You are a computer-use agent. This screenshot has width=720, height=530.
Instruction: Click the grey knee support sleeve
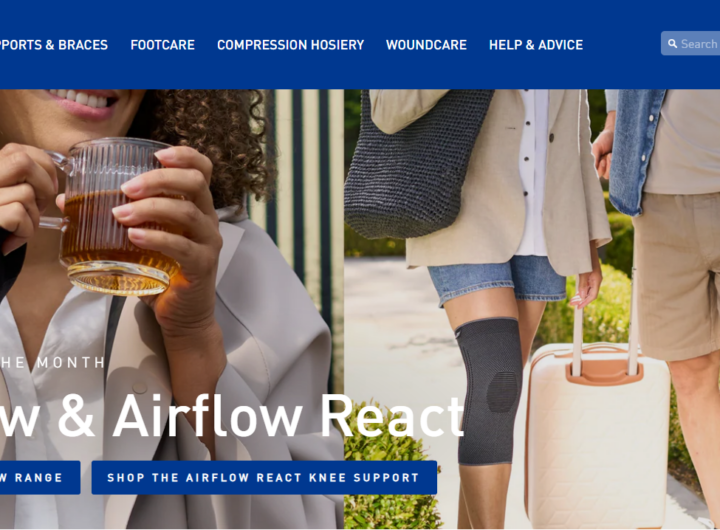point(489,390)
